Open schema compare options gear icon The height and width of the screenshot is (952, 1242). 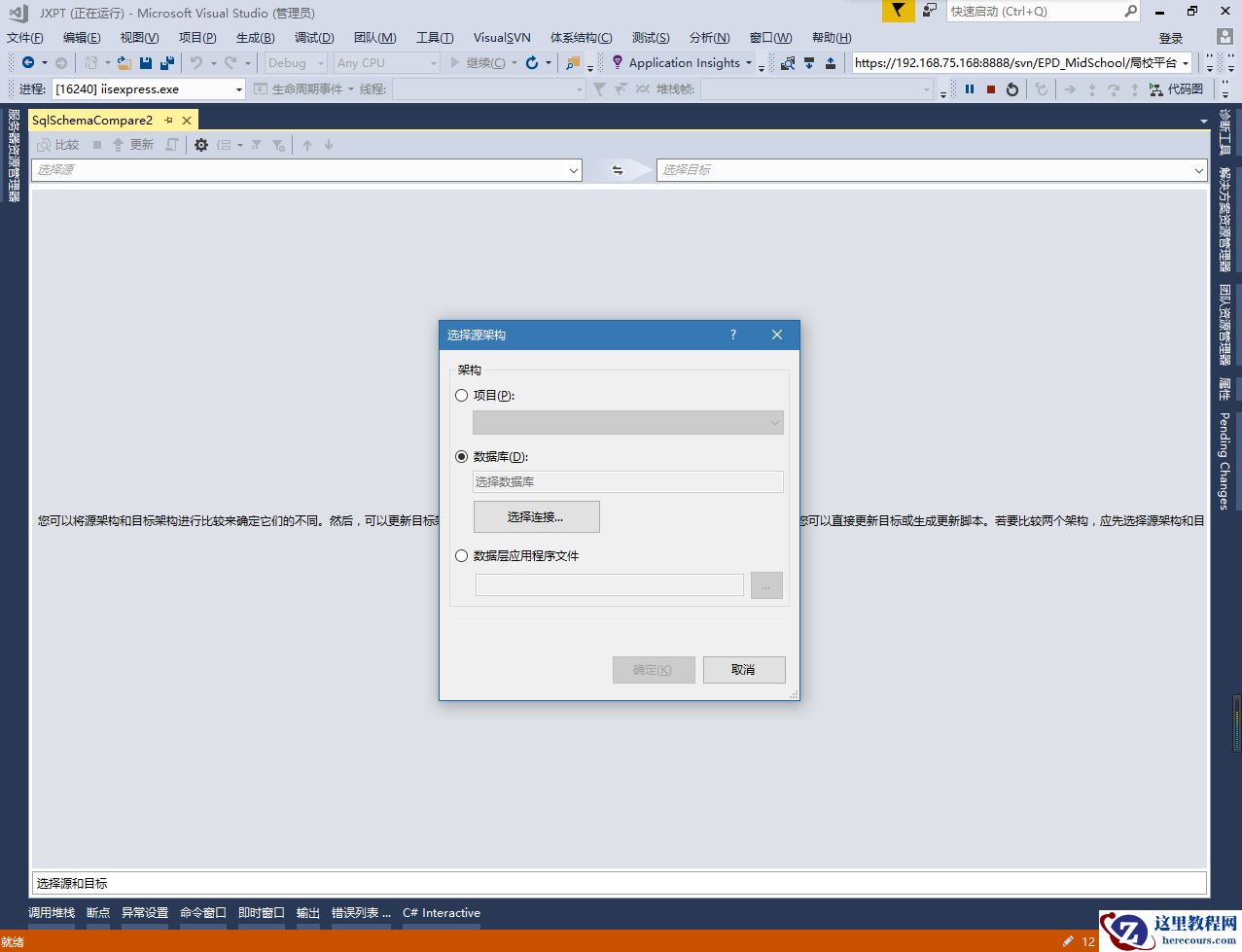[201, 145]
